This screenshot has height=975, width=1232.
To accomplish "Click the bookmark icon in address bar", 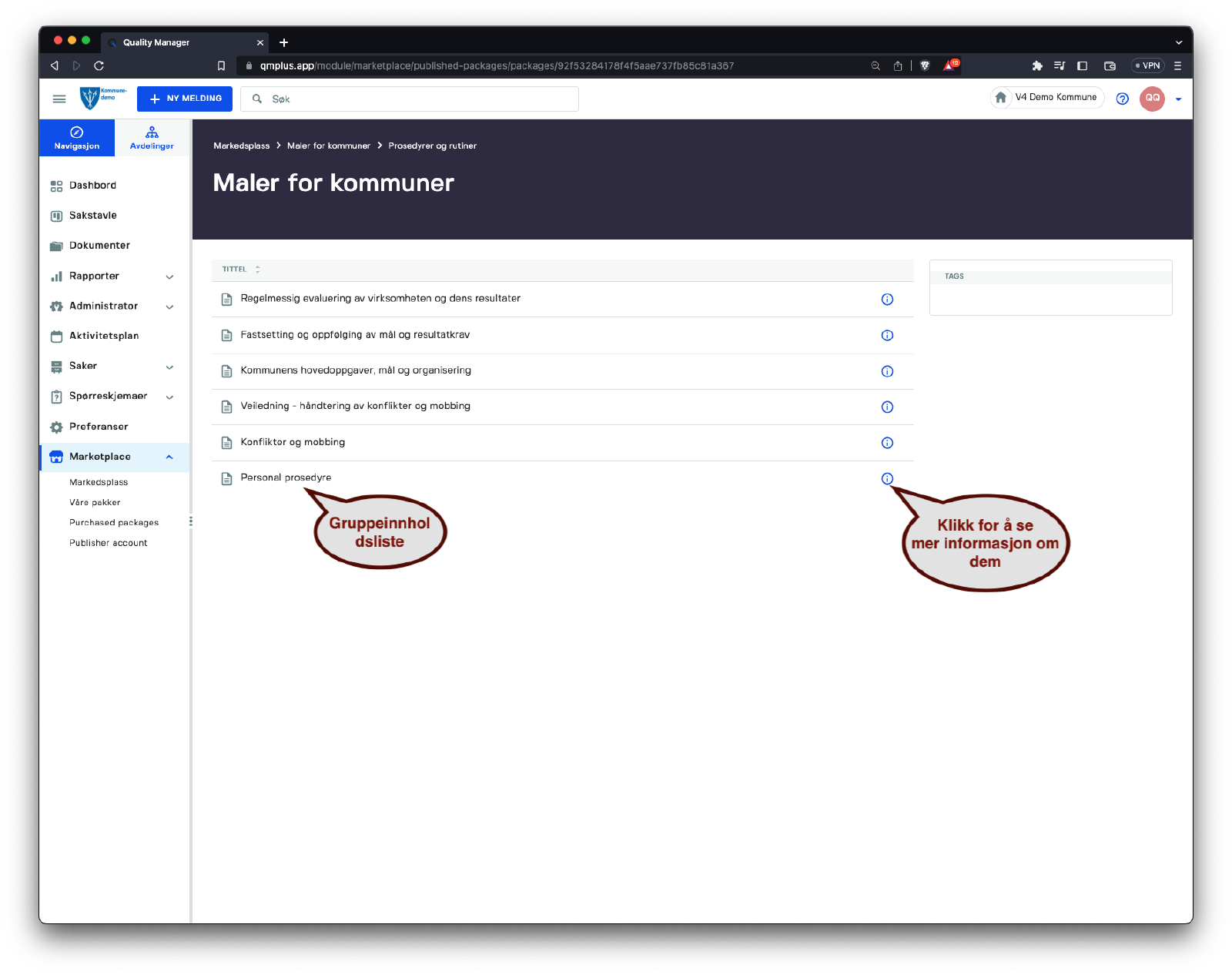I will pyautogui.click(x=222, y=65).
